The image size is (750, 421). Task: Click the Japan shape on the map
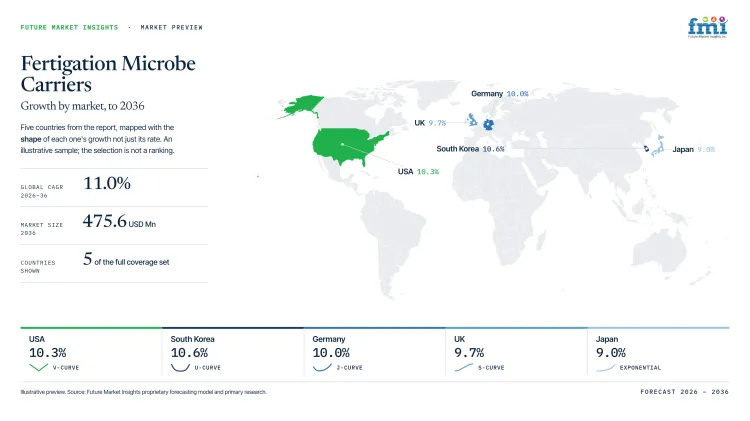658,145
